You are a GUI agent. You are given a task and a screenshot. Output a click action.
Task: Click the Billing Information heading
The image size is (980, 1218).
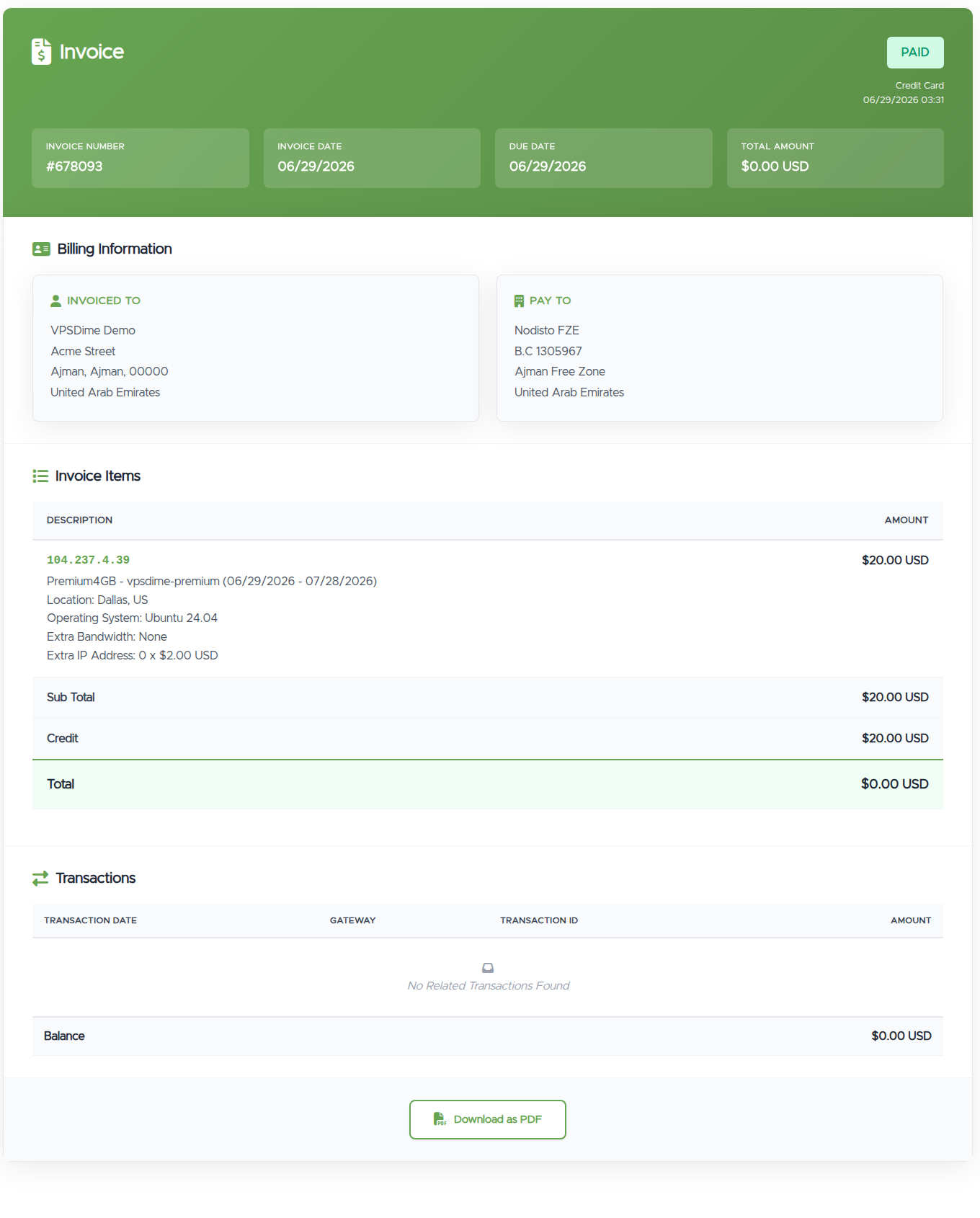pyautogui.click(x=115, y=249)
